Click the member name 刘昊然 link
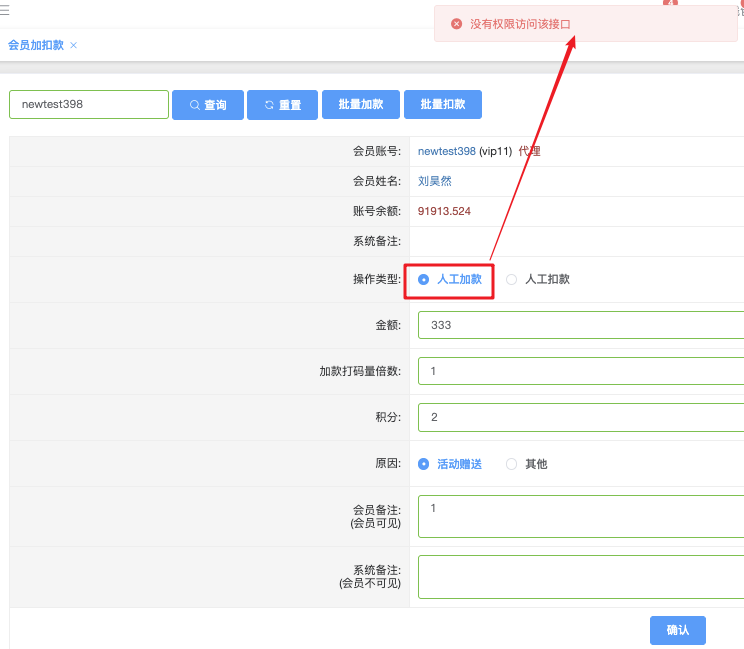Viewport: 744px width, 649px height. [434, 181]
